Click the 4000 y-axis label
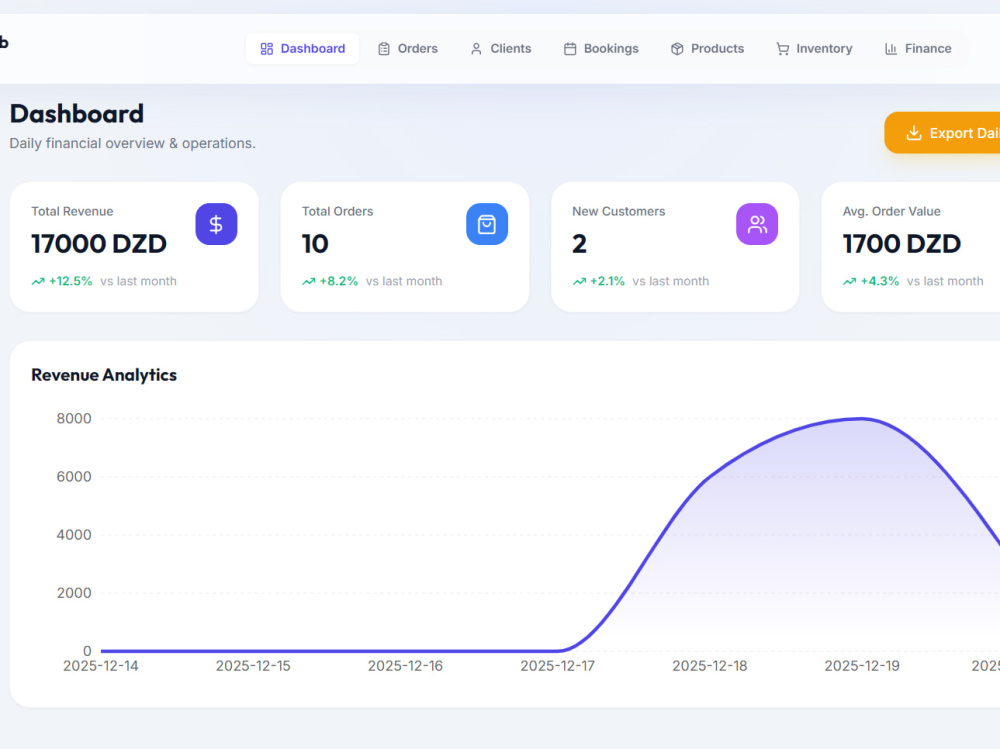 click(74, 535)
